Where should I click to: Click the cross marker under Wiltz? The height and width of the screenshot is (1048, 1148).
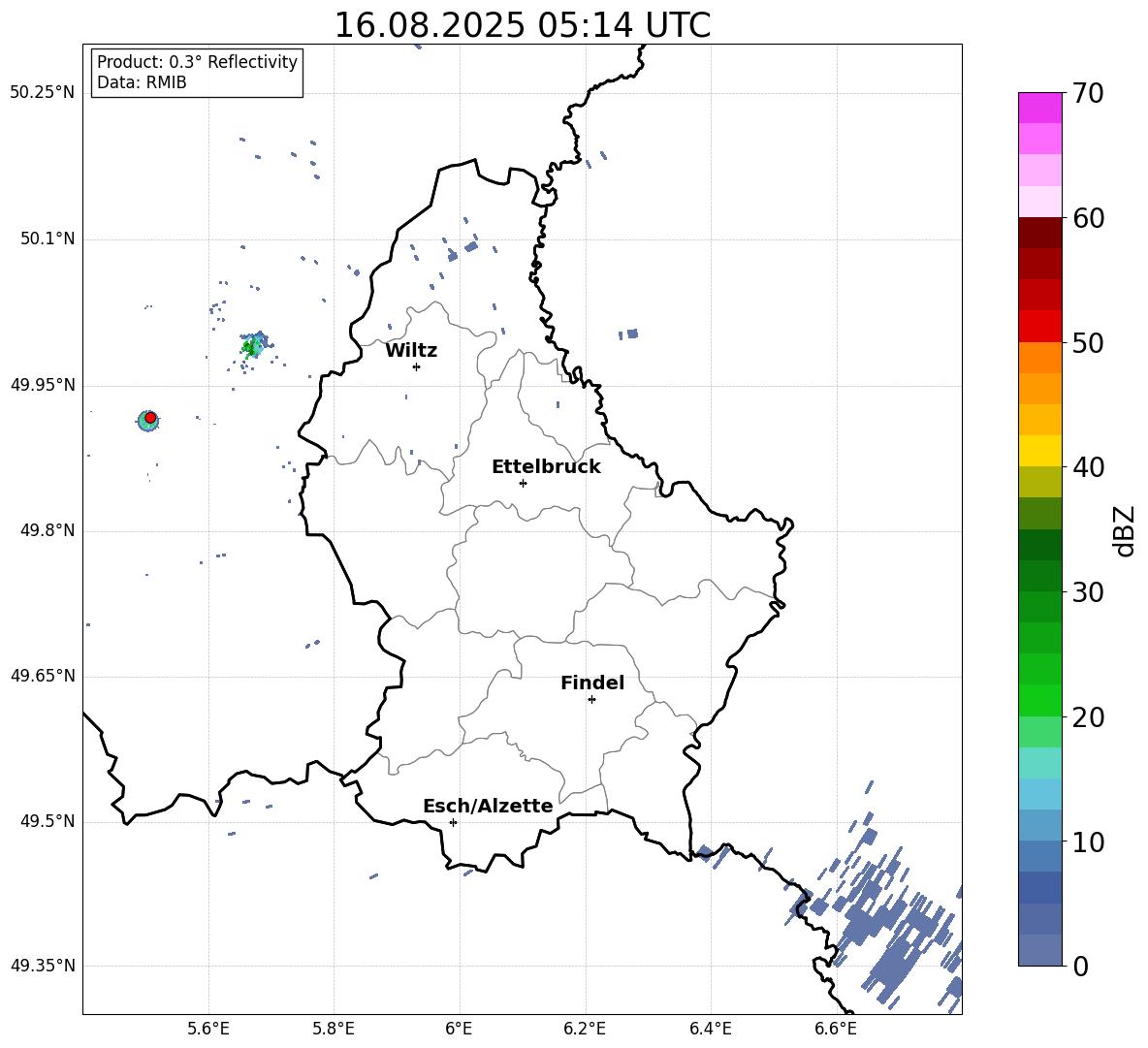click(x=416, y=366)
